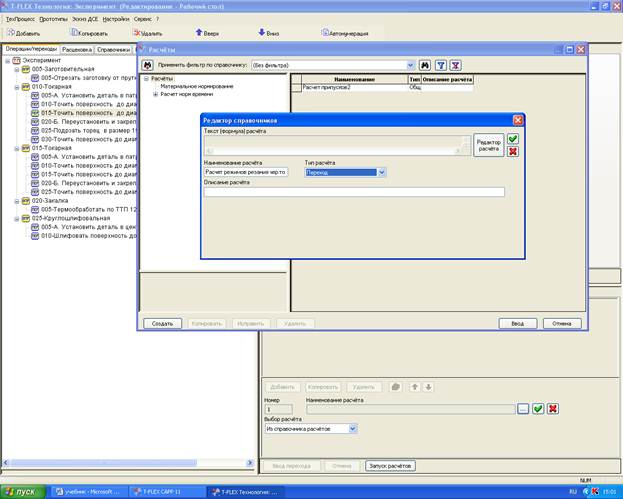Viewport: 623px width, 499px height.
Task: Collapse the 005-Заготовительная operation node
Action: click(17, 70)
